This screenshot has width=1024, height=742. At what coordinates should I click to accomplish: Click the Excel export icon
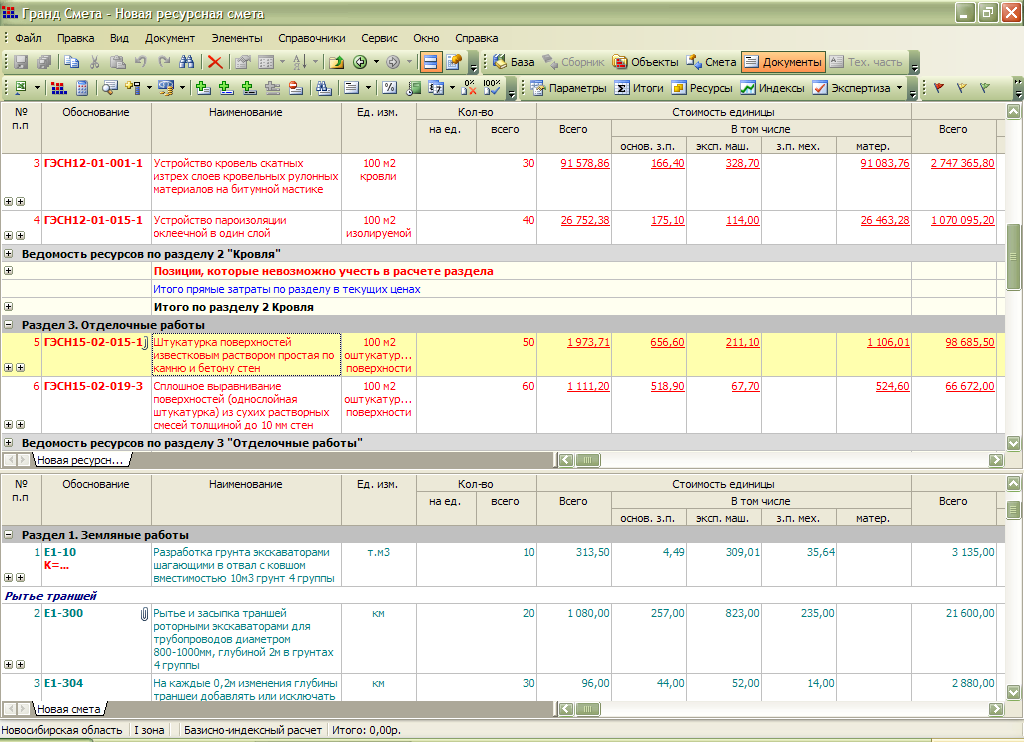[20, 88]
